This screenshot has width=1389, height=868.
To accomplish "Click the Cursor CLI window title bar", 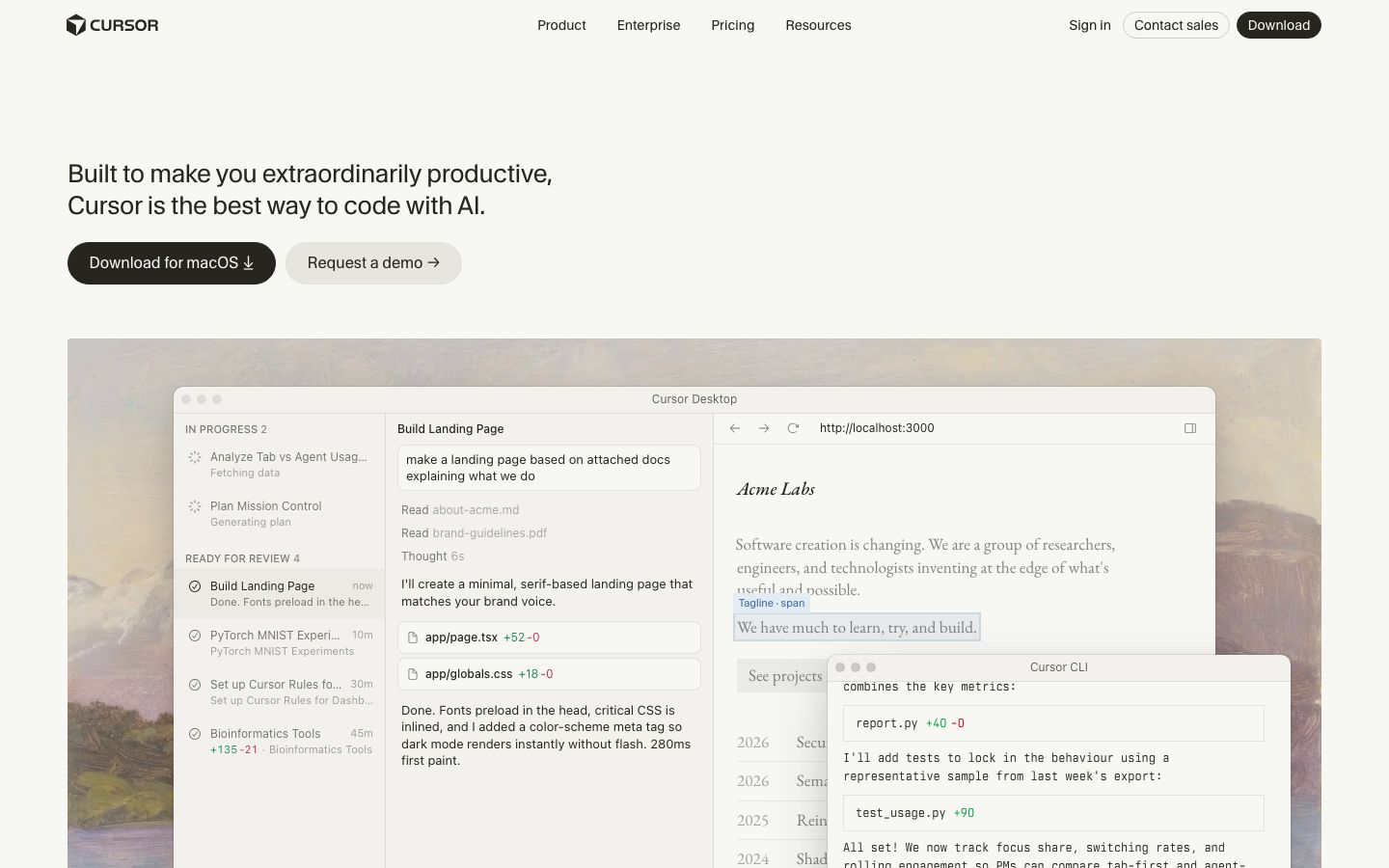I will pos(1059,667).
